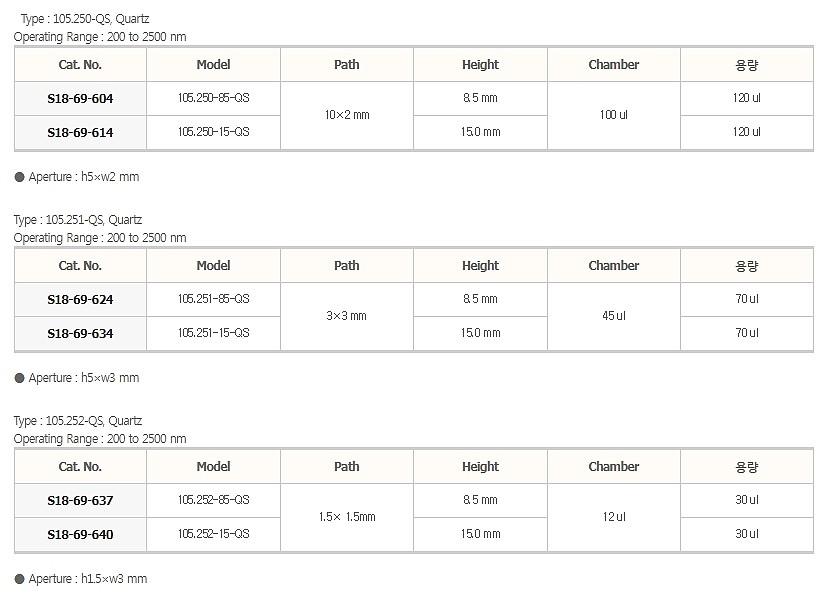Click catalog number S18-69-604
This screenshot has height=612, width=821.
(x=80, y=99)
